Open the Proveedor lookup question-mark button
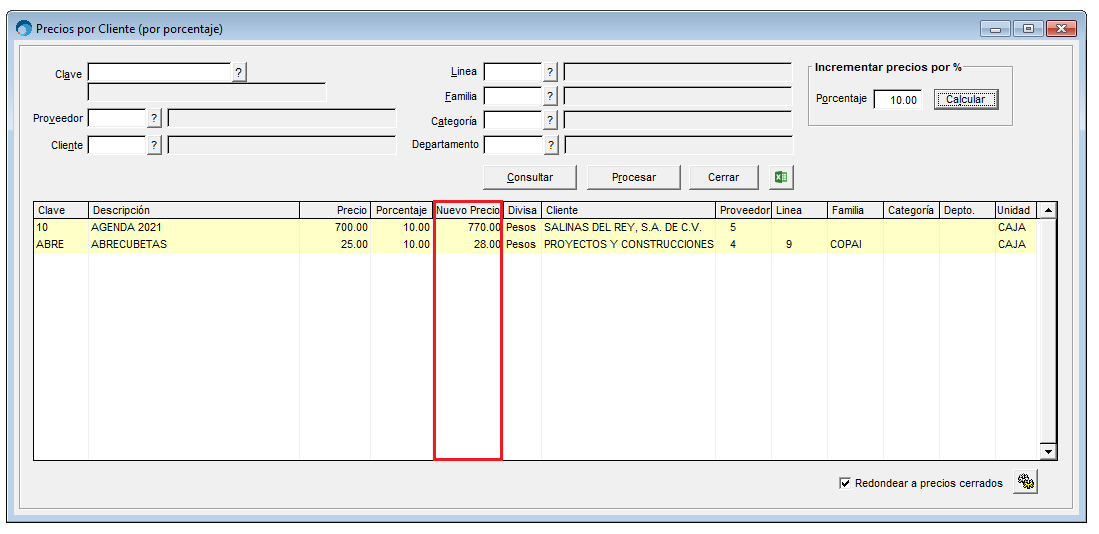The image size is (1099, 534). click(x=154, y=118)
